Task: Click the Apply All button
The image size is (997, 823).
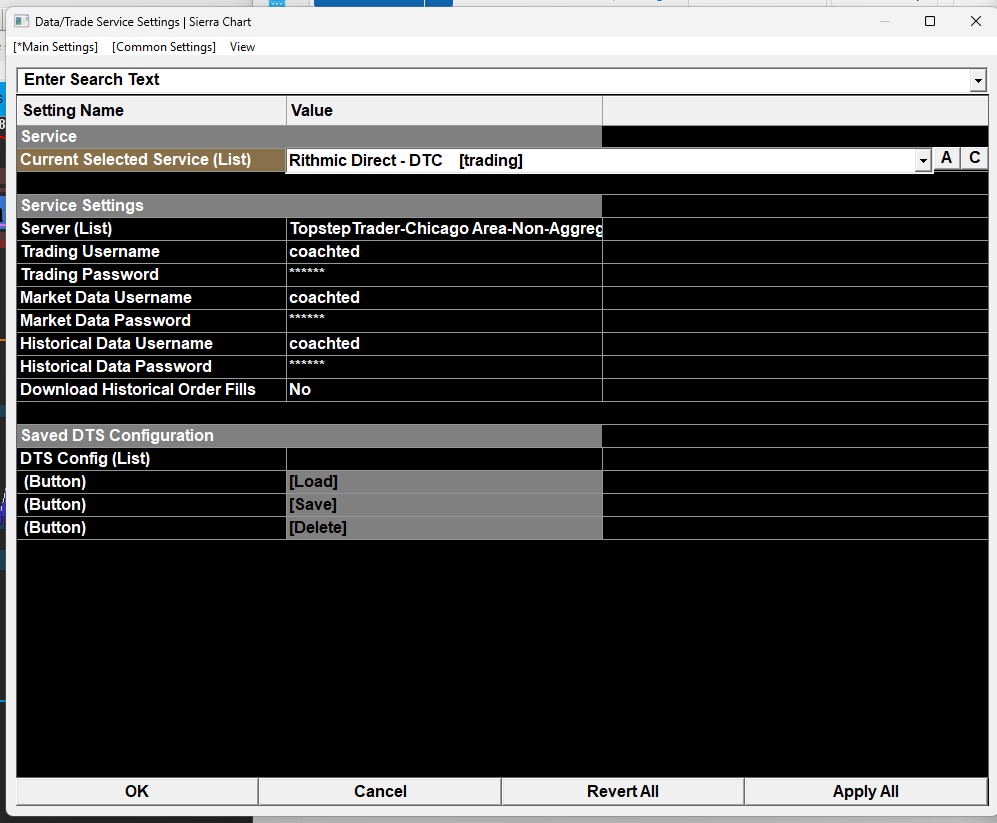Action: (865, 791)
